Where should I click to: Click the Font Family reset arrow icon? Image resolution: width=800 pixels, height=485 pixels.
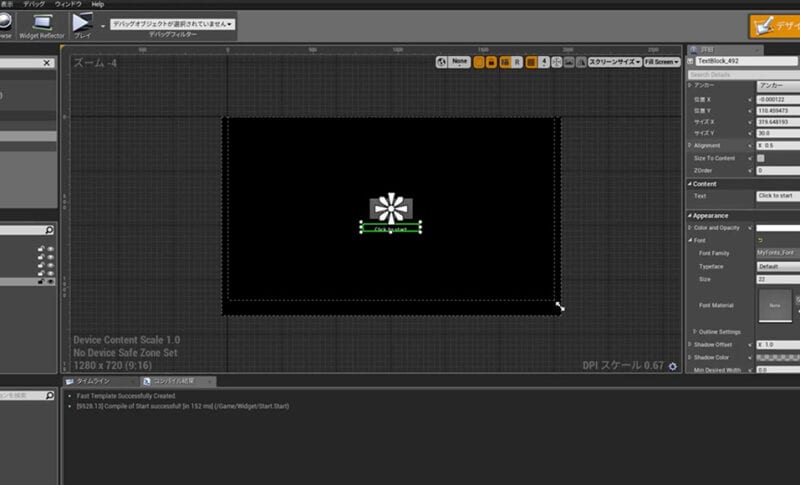760,241
